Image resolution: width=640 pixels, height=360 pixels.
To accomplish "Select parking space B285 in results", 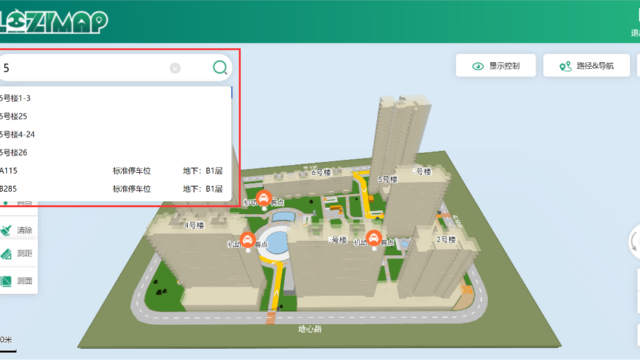I will pos(115,189).
